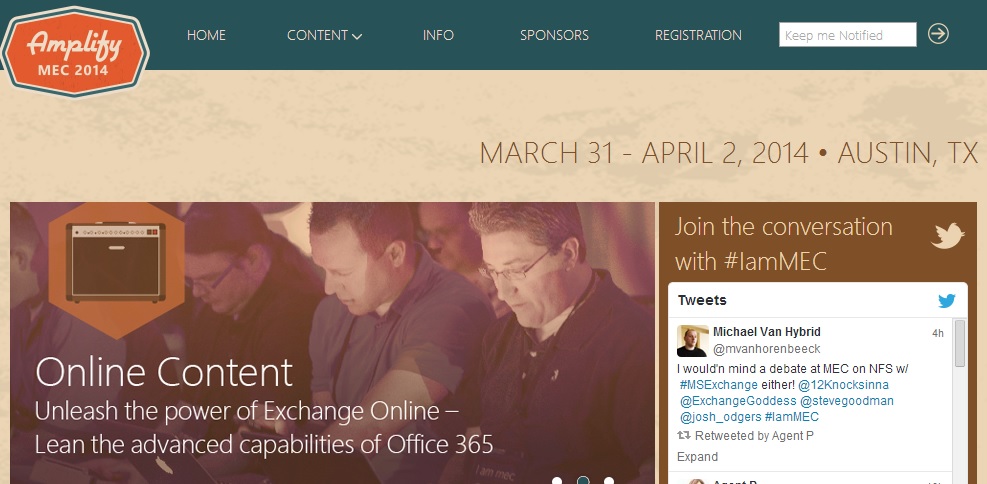Focus the Keep me Notified field
The width and height of the screenshot is (987, 484).
(x=847, y=35)
